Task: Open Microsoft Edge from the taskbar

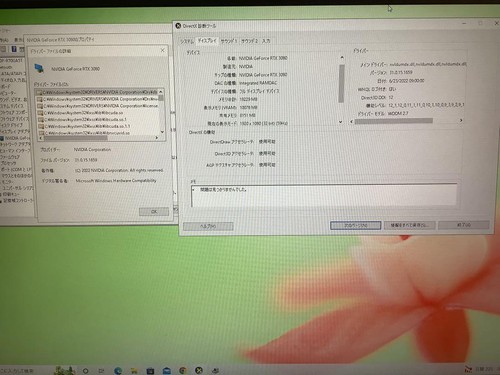Action: 118,371
